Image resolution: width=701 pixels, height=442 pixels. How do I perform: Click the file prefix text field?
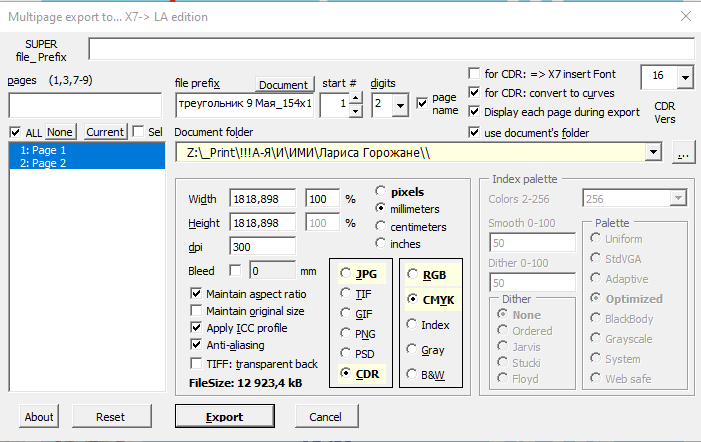click(x=245, y=104)
